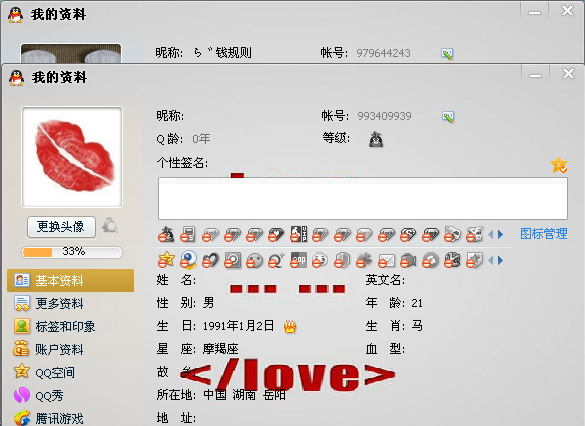Click the shield security service icon

pyautogui.click(x=342, y=260)
